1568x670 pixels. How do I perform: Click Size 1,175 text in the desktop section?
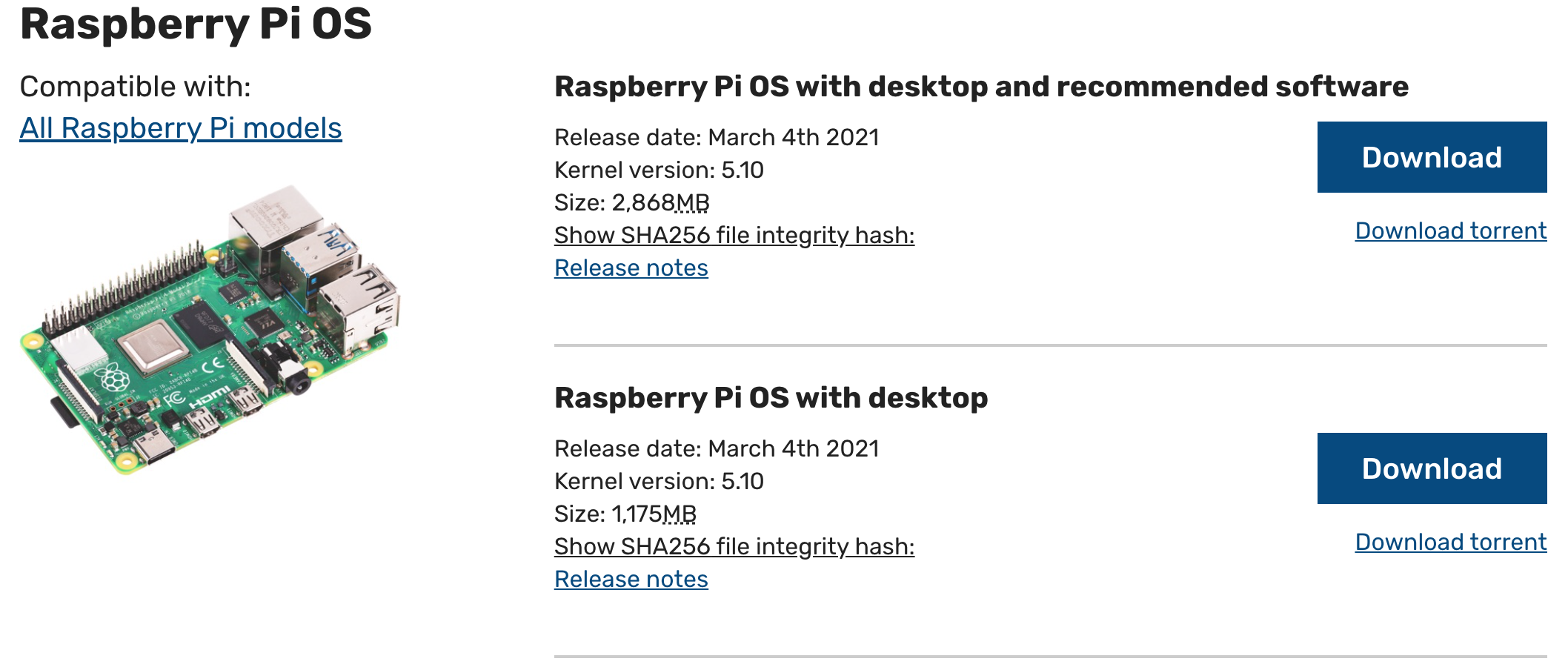625,514
